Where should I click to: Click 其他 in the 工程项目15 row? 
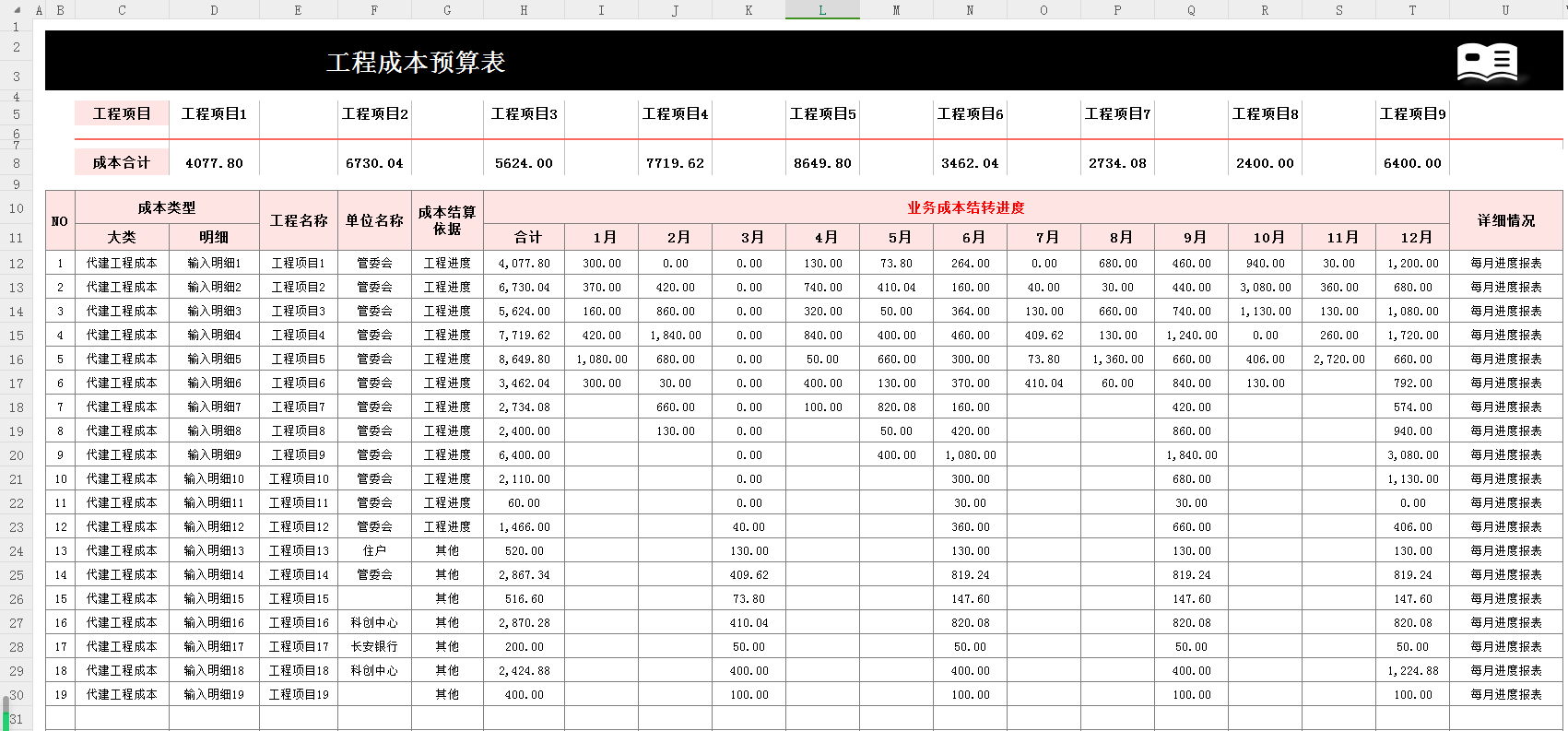(x=447, y=598)
